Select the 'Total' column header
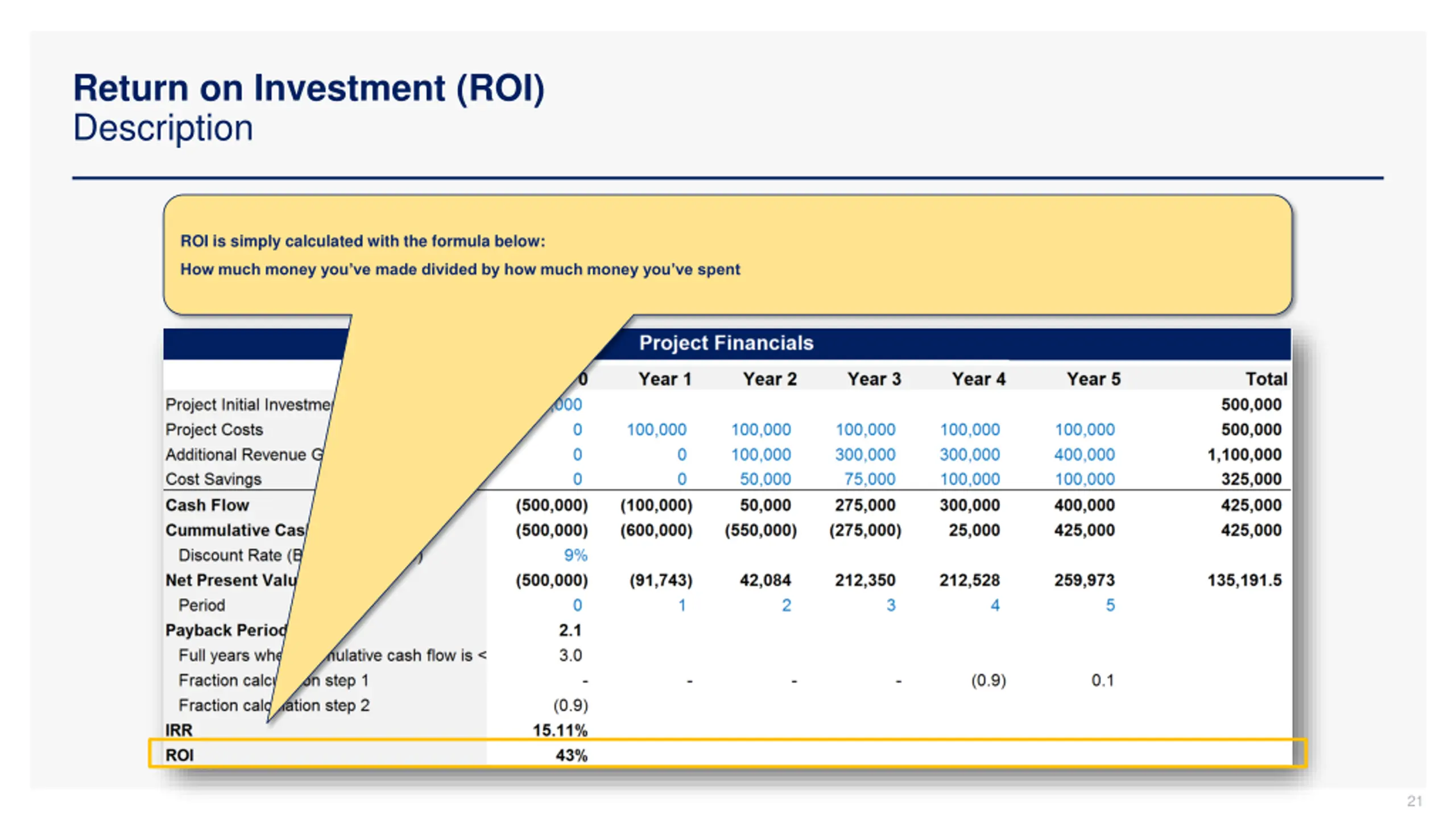Screen dimensions: 1456x819 click(x=1266, y=379)
